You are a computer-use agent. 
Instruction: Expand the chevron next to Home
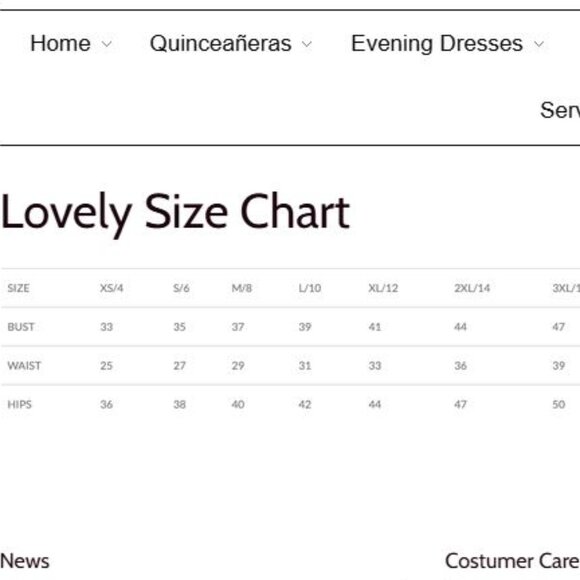click(x=107, y=44)
